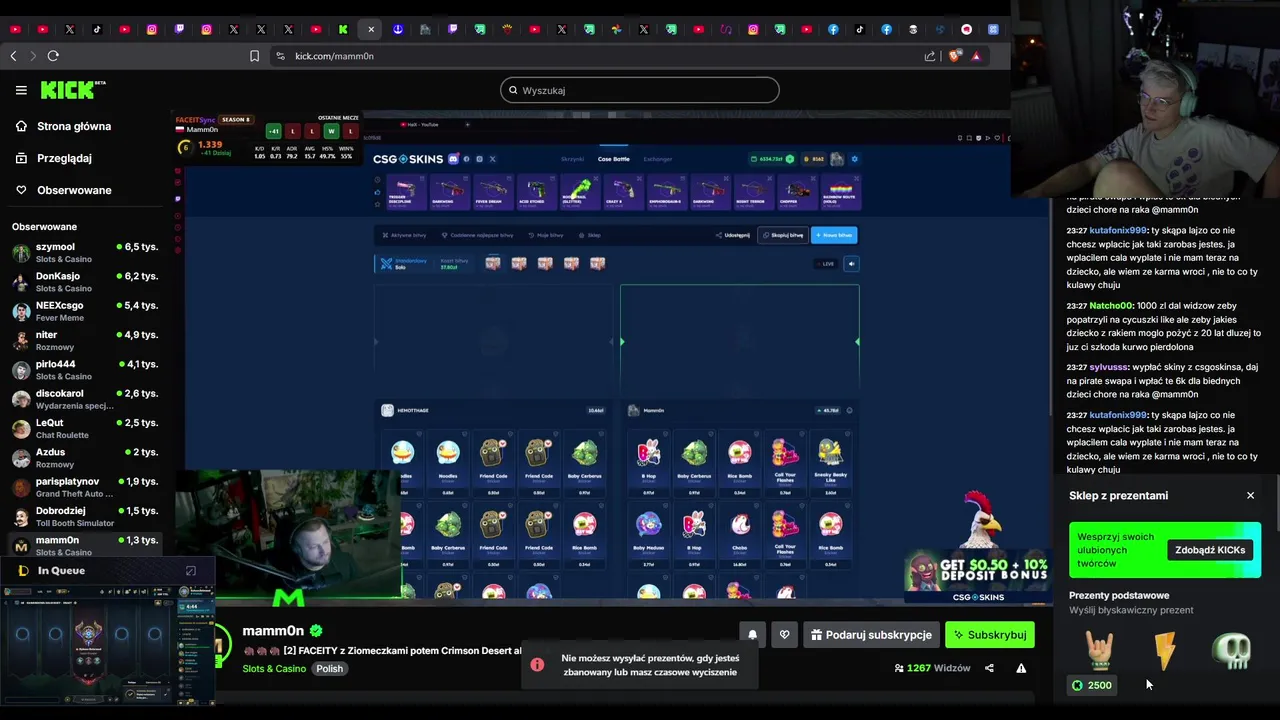
Task: Switch to the green Kick tab
Action: tap(343, 29)
